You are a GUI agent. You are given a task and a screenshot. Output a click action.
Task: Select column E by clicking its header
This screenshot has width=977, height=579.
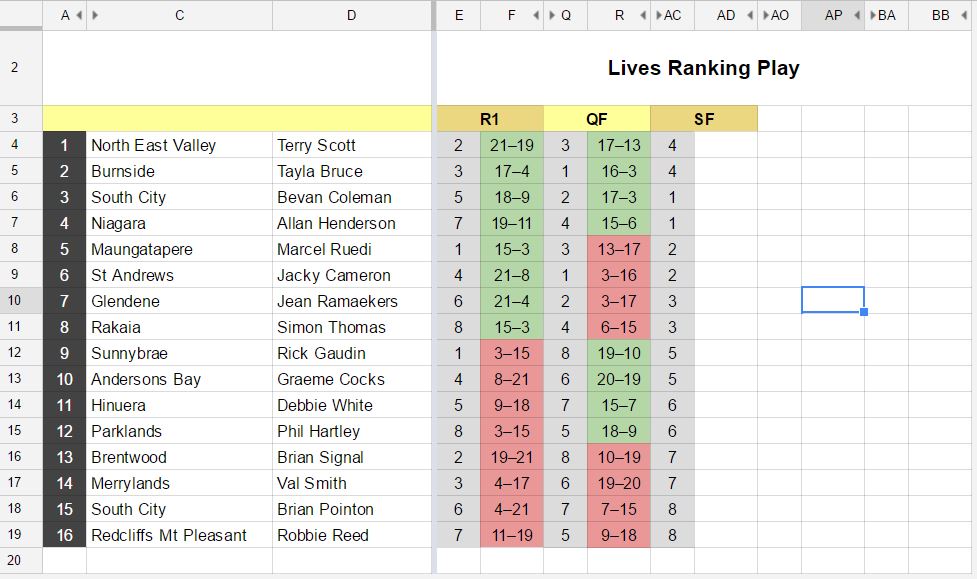tap(457, 15)
